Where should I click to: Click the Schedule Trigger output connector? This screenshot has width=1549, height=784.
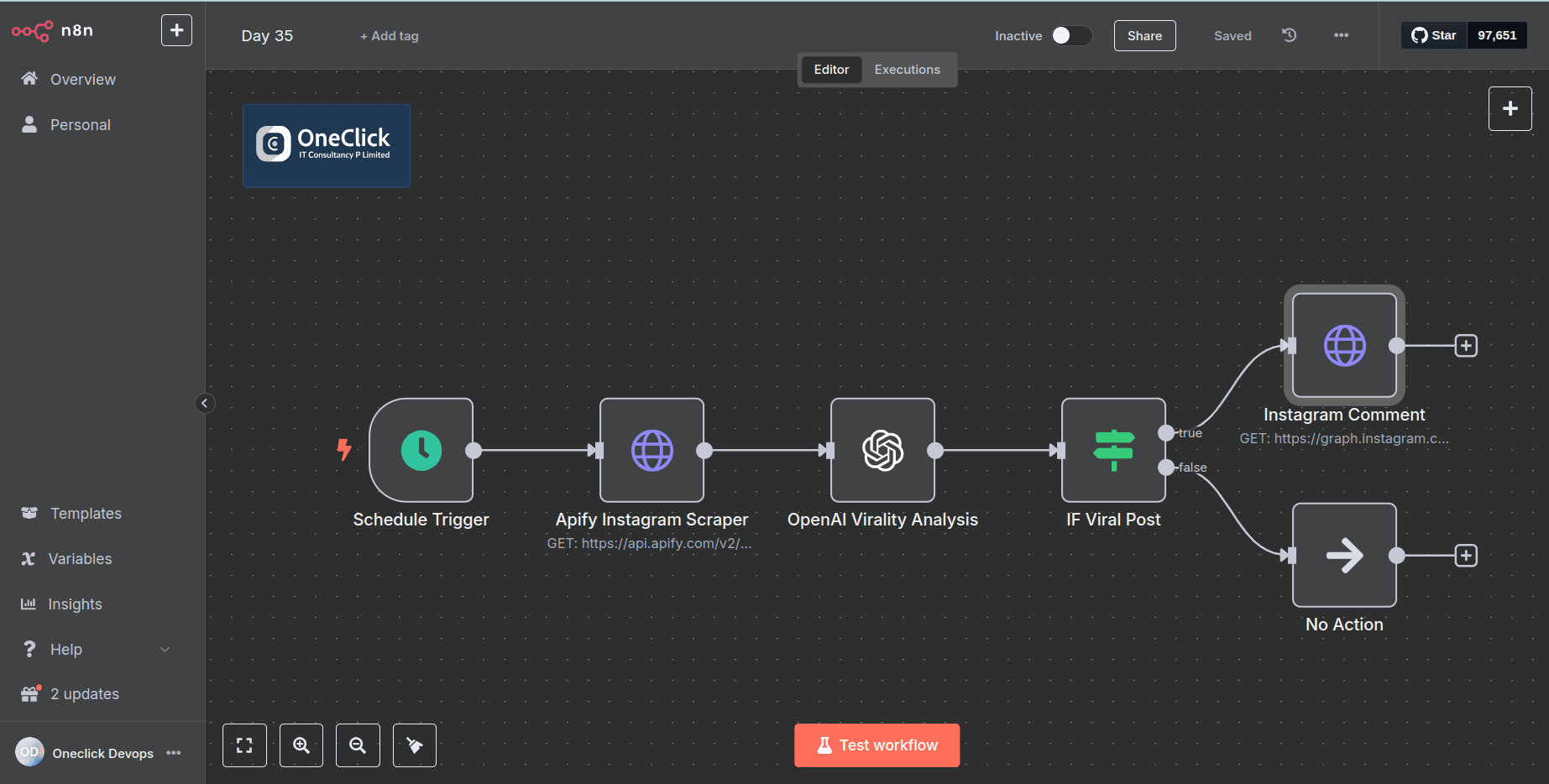coord(474,450)
